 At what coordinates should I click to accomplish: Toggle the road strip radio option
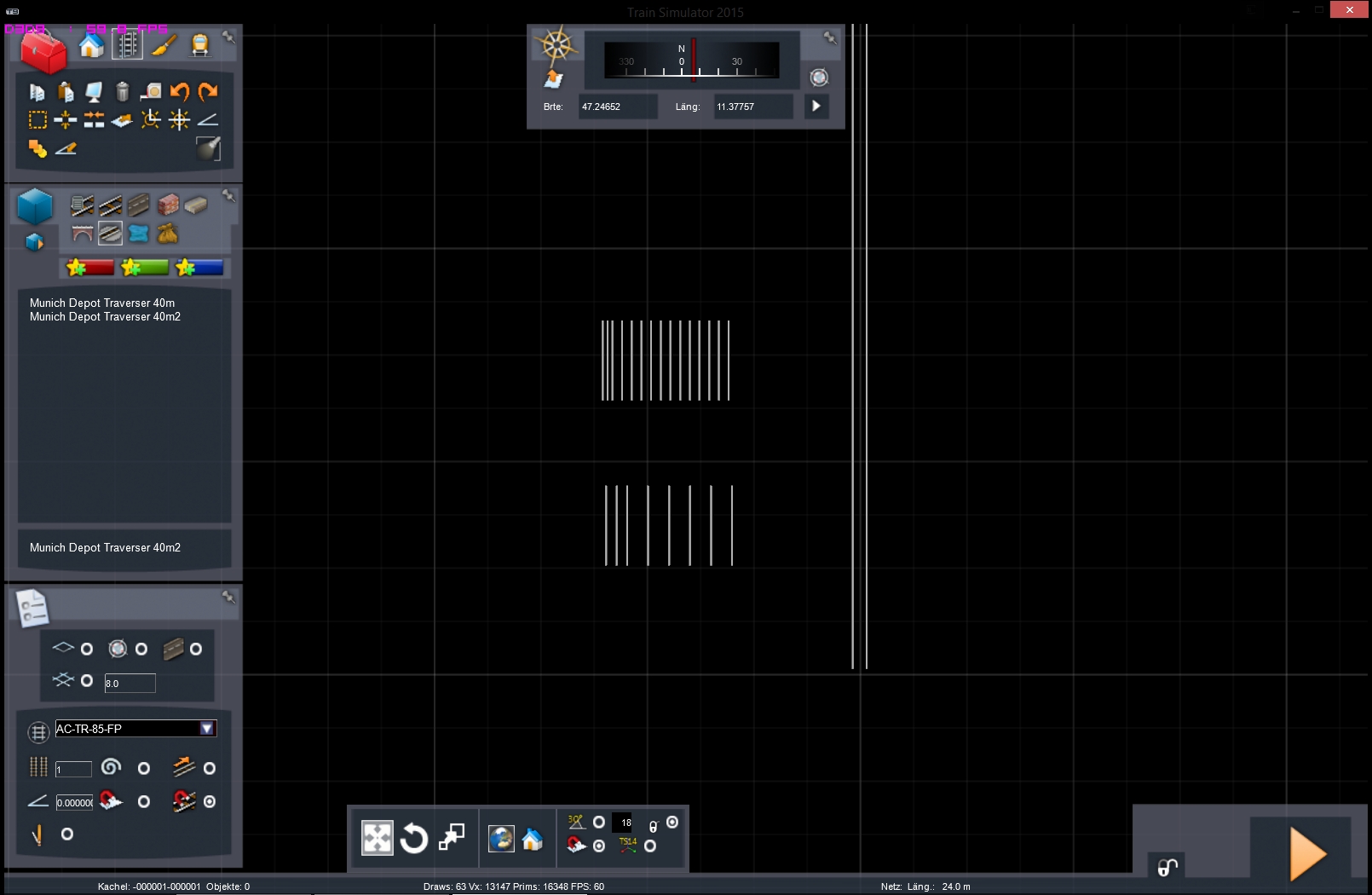click(x=196, y=650)
